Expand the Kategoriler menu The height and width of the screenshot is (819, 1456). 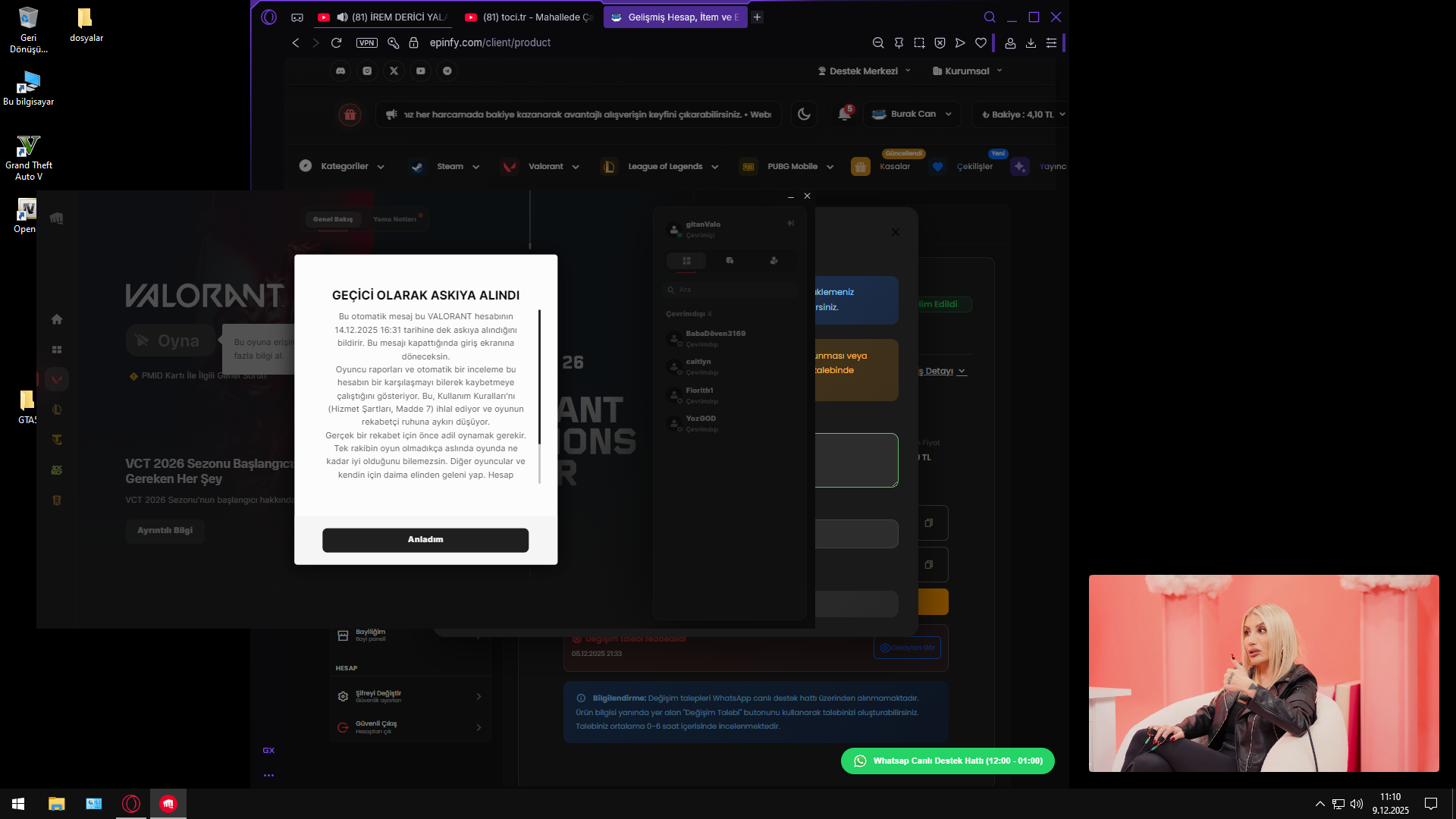(x=342, y=166)
